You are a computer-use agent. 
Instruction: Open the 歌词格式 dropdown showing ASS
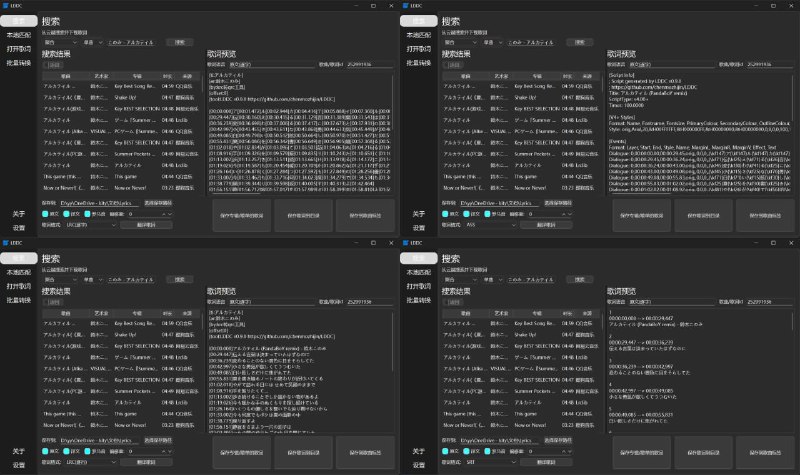[x=492, y=225]
